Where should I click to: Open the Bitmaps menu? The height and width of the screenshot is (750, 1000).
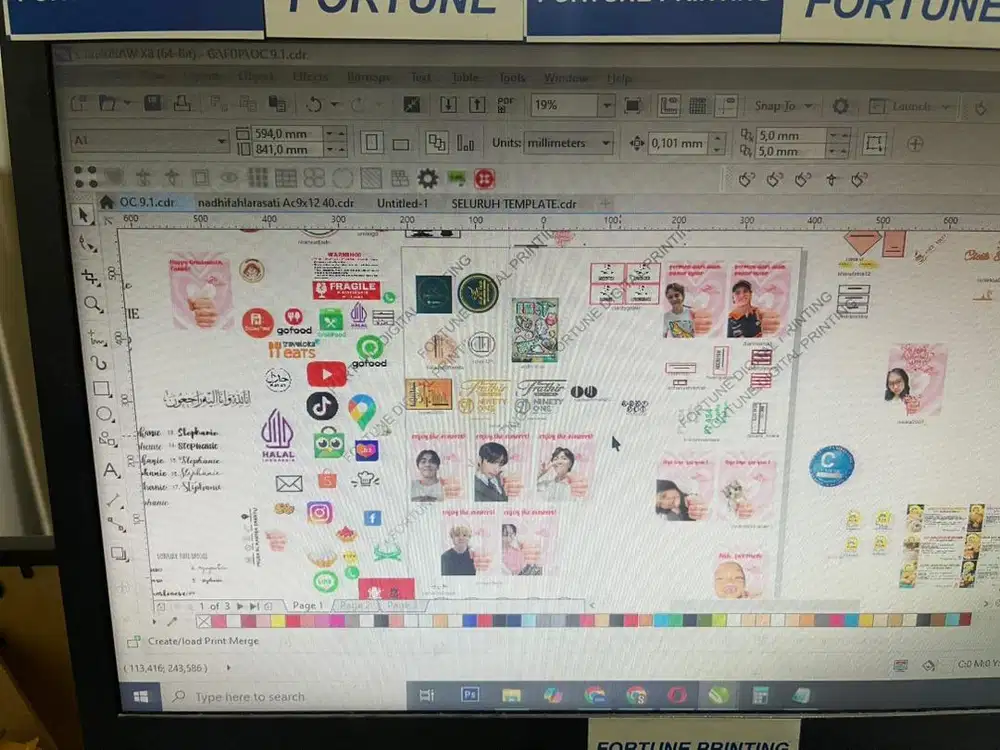coord(369,77)
